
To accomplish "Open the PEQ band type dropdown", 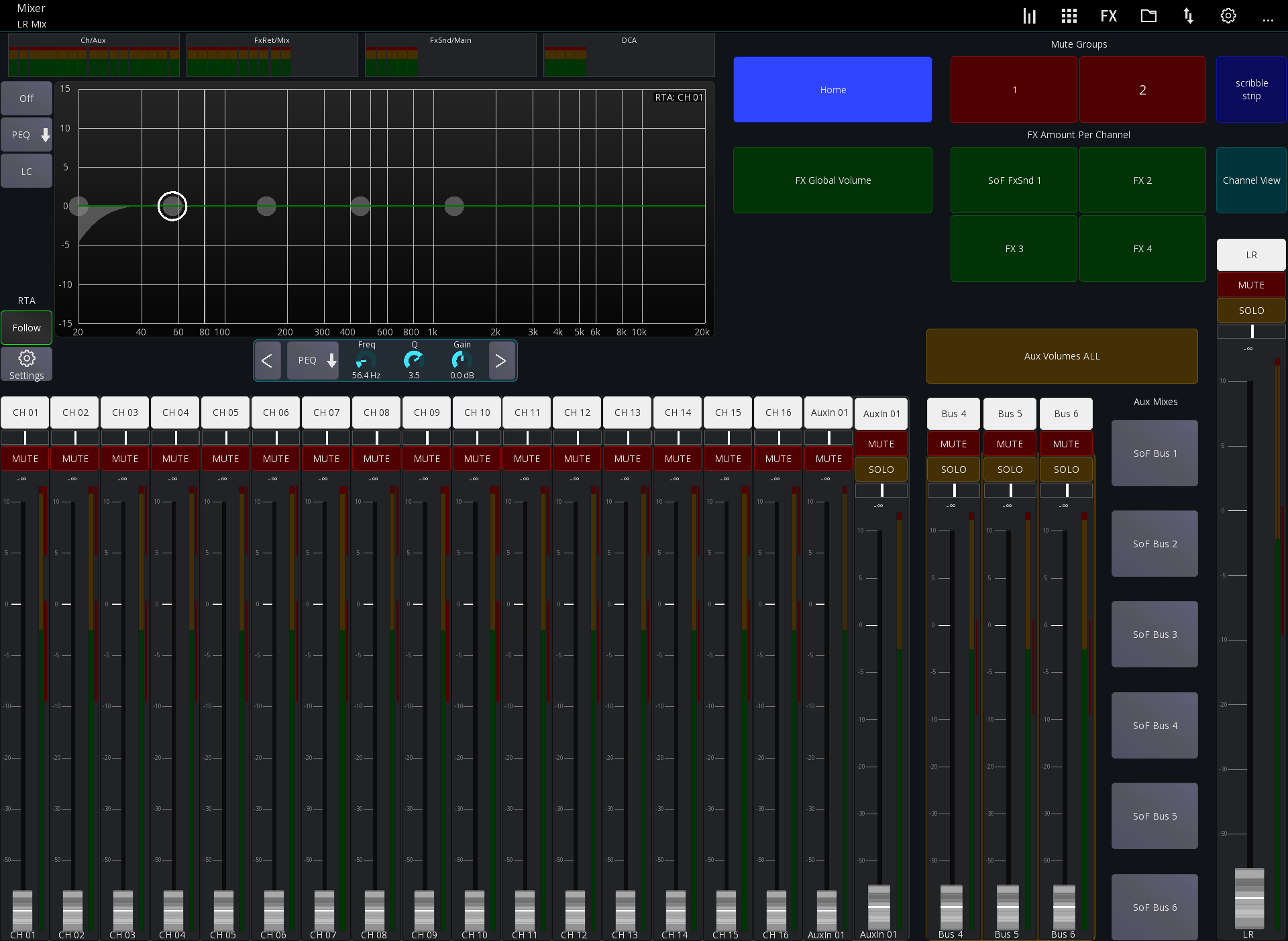I will [313, 360].
